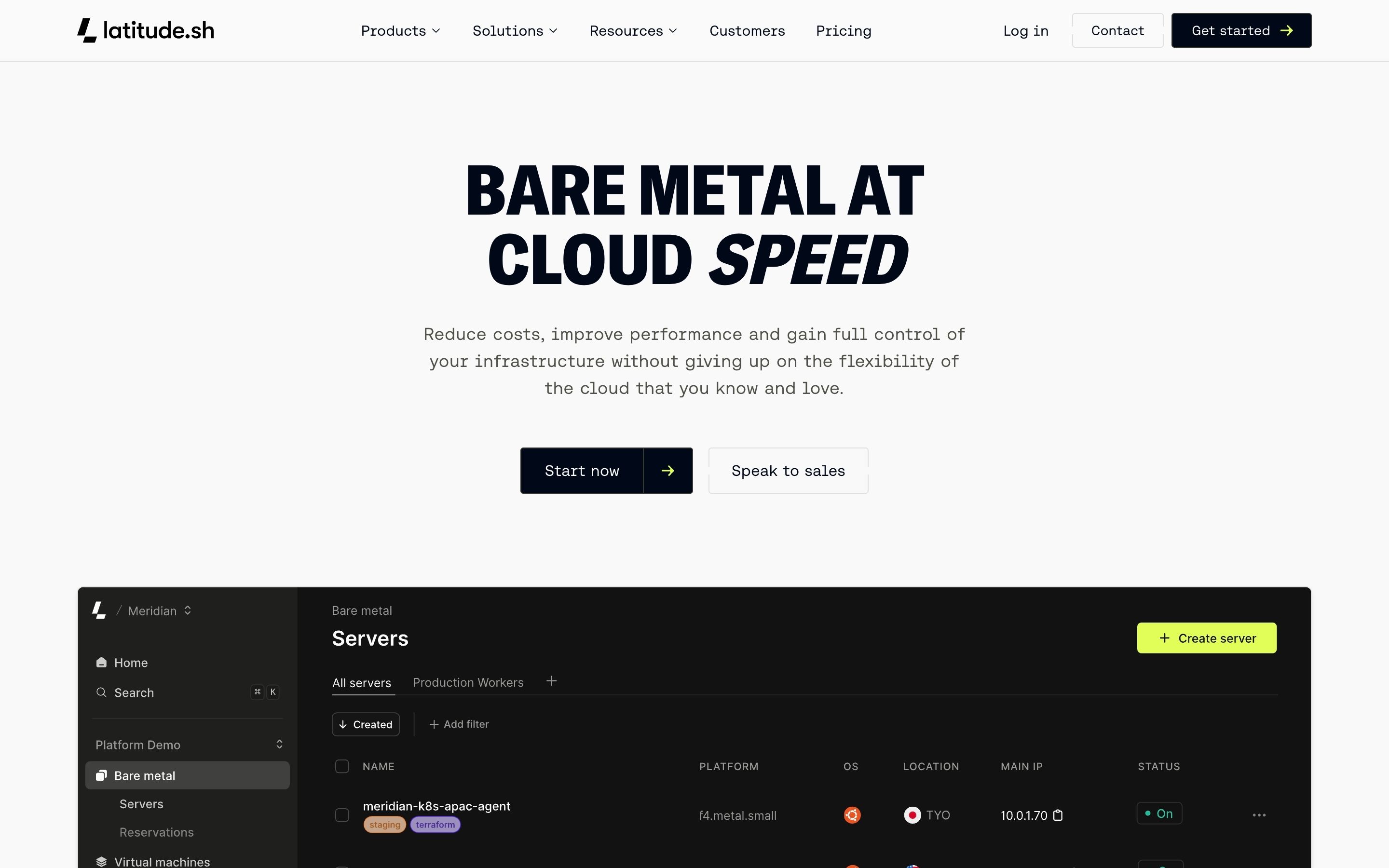Open the Pricing page
This screenshot has width=1389, height=868.
point(843,31)
